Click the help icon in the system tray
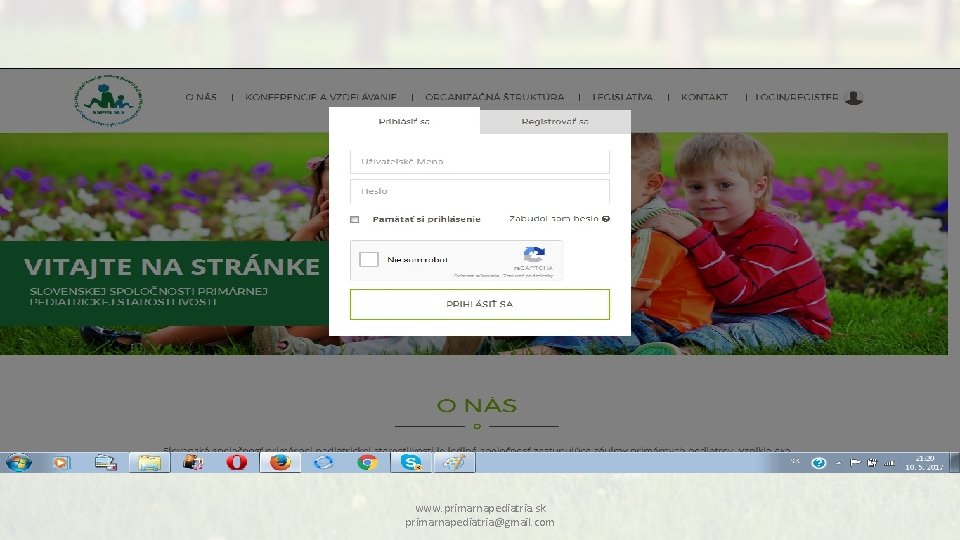This screenshot has width=960, height=540. (819, 463)
